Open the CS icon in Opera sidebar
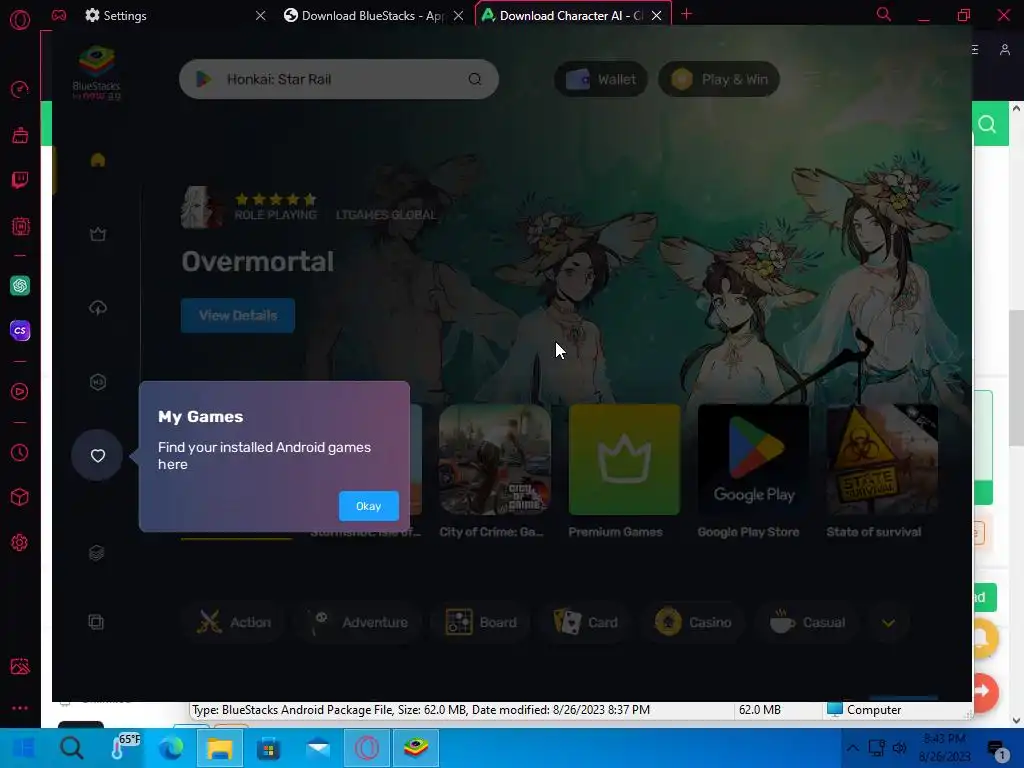The image size is (1024, 768). (x=20, y=330)
